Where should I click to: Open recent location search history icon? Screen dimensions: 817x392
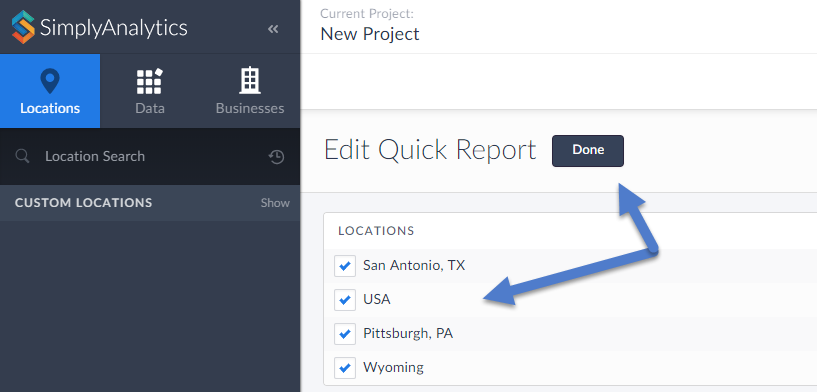pos(276,156)
